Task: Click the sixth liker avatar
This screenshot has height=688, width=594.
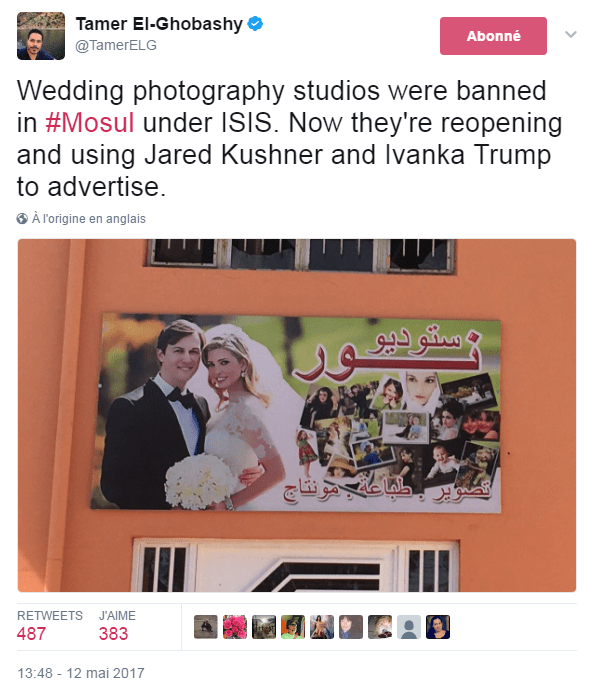Action: click(x=351, y=627)
